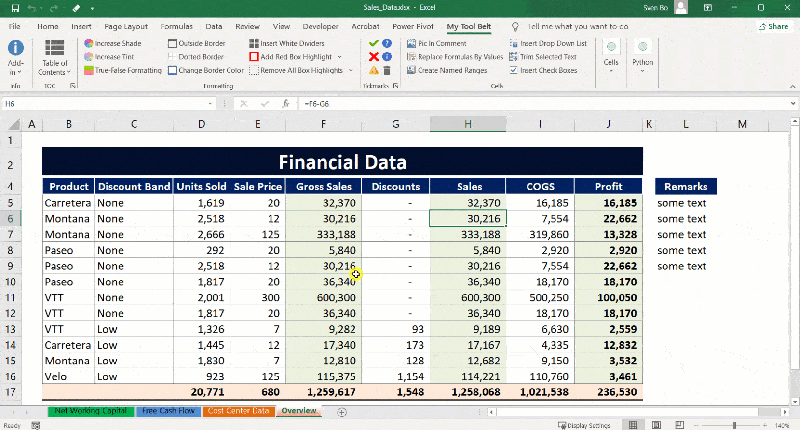Viewport: 800px width, 430px height.
Task: Click zoom in plus button
Action: coord(764,425)
